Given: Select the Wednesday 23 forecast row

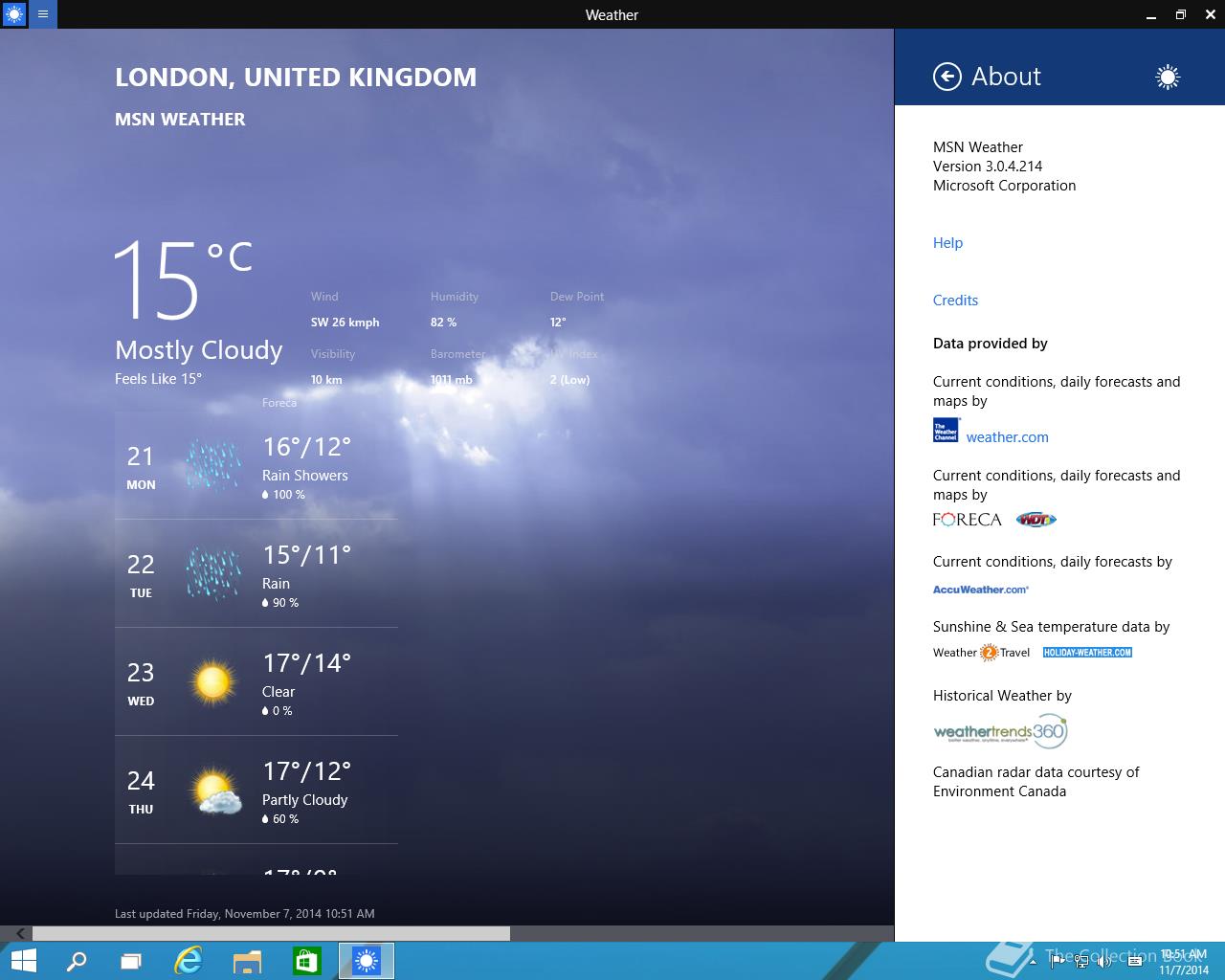Looking at the screenshot, I should [x=256, y=682].
